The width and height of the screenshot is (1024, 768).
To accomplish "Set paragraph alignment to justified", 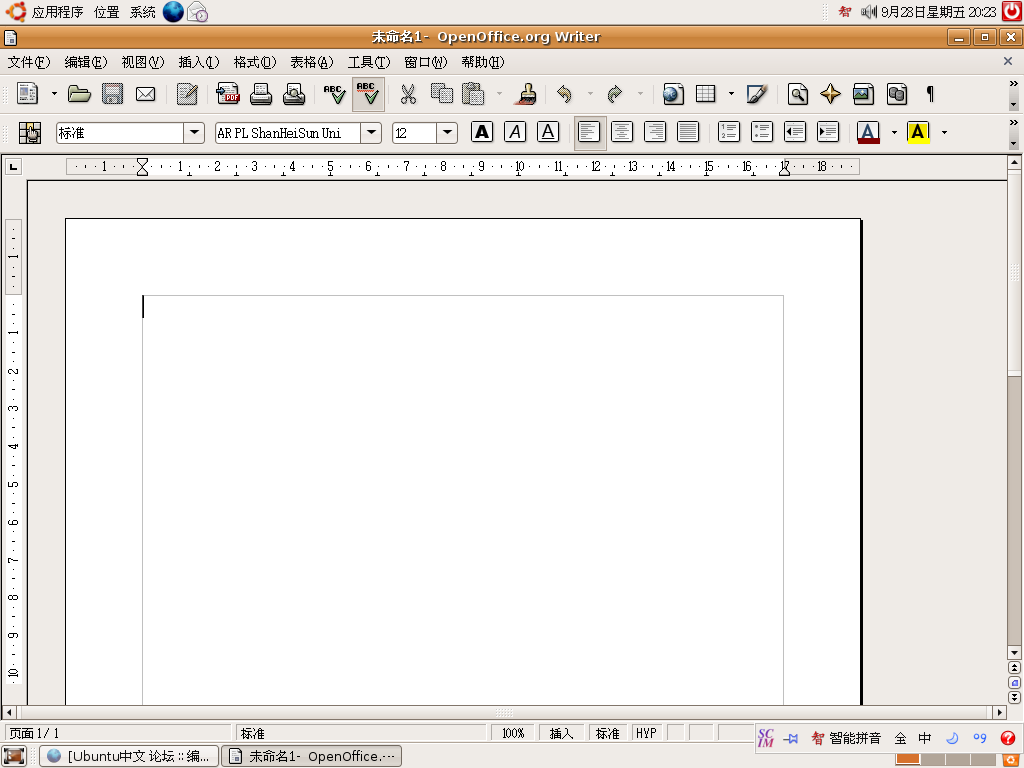I will (688, 132).
